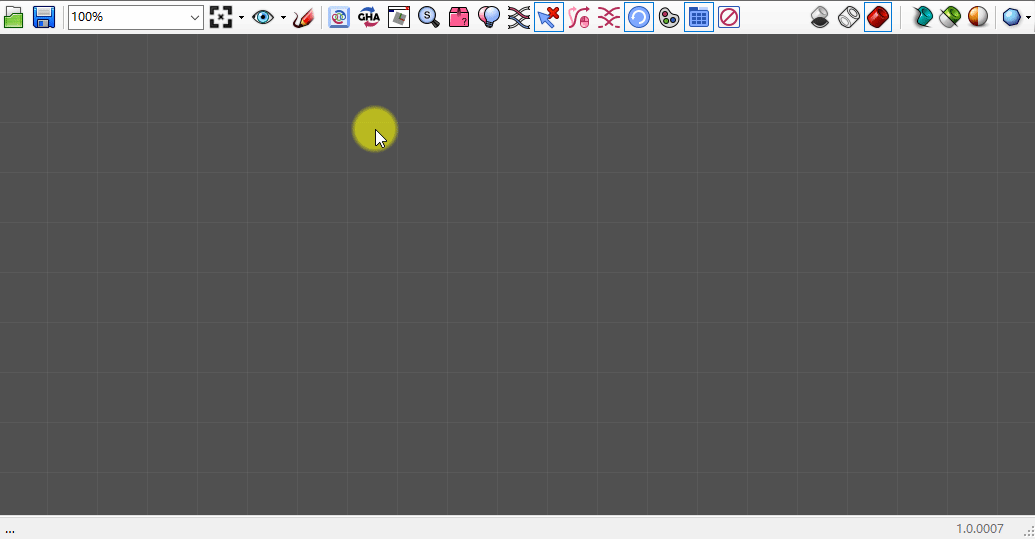Viewport: 1035px width, 539px height.
Task: Expand the mesh quality dropdown arrow
Action: (1029, 17)
